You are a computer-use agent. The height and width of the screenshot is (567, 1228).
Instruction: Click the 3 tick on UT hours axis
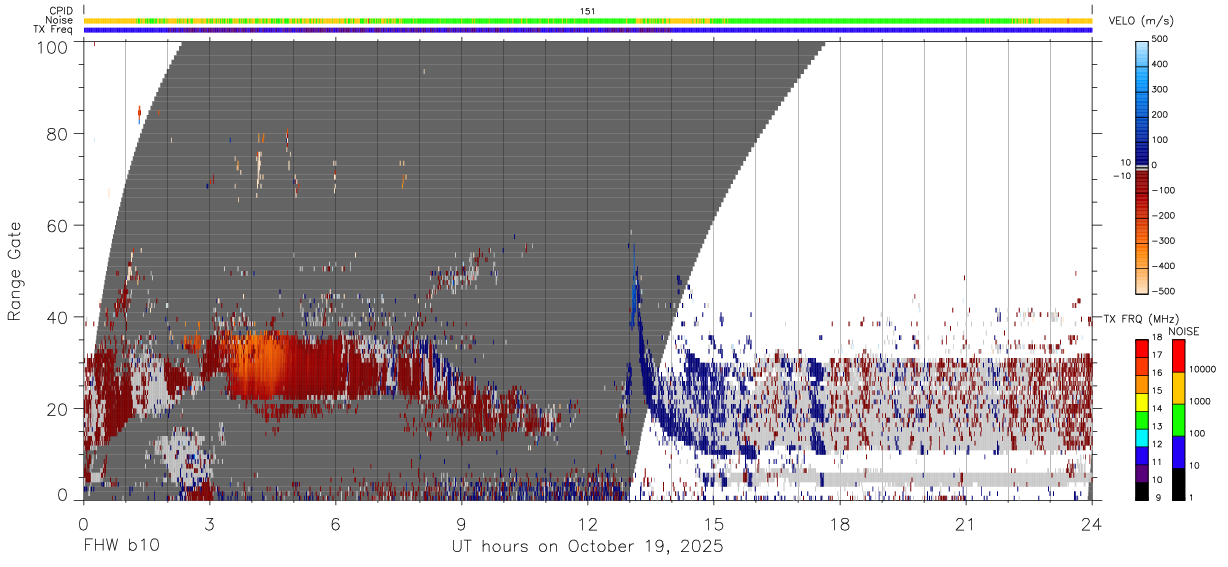(210, 522)
